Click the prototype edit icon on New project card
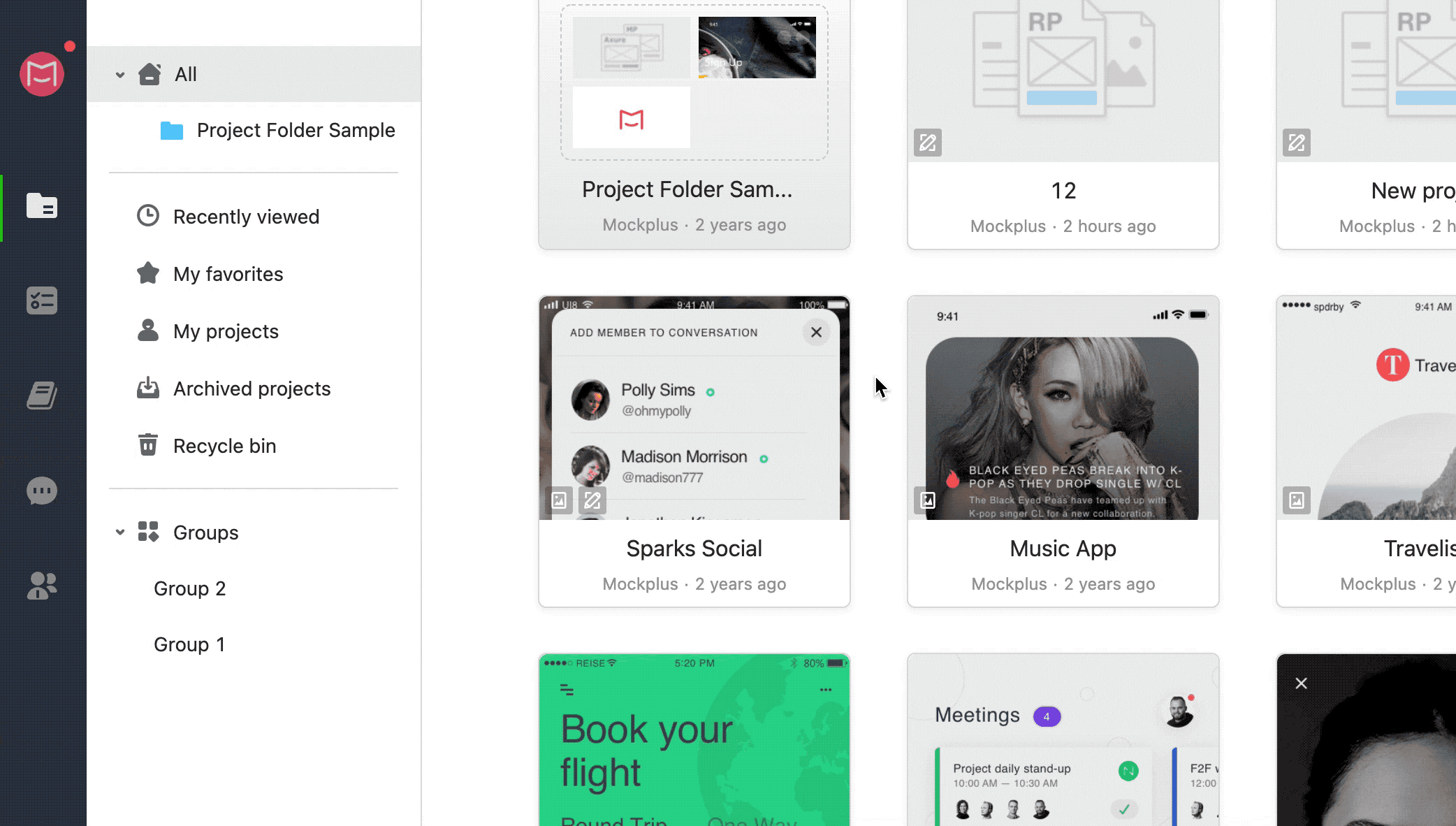Screen dimensions: 1456x826 point(1296,143)
